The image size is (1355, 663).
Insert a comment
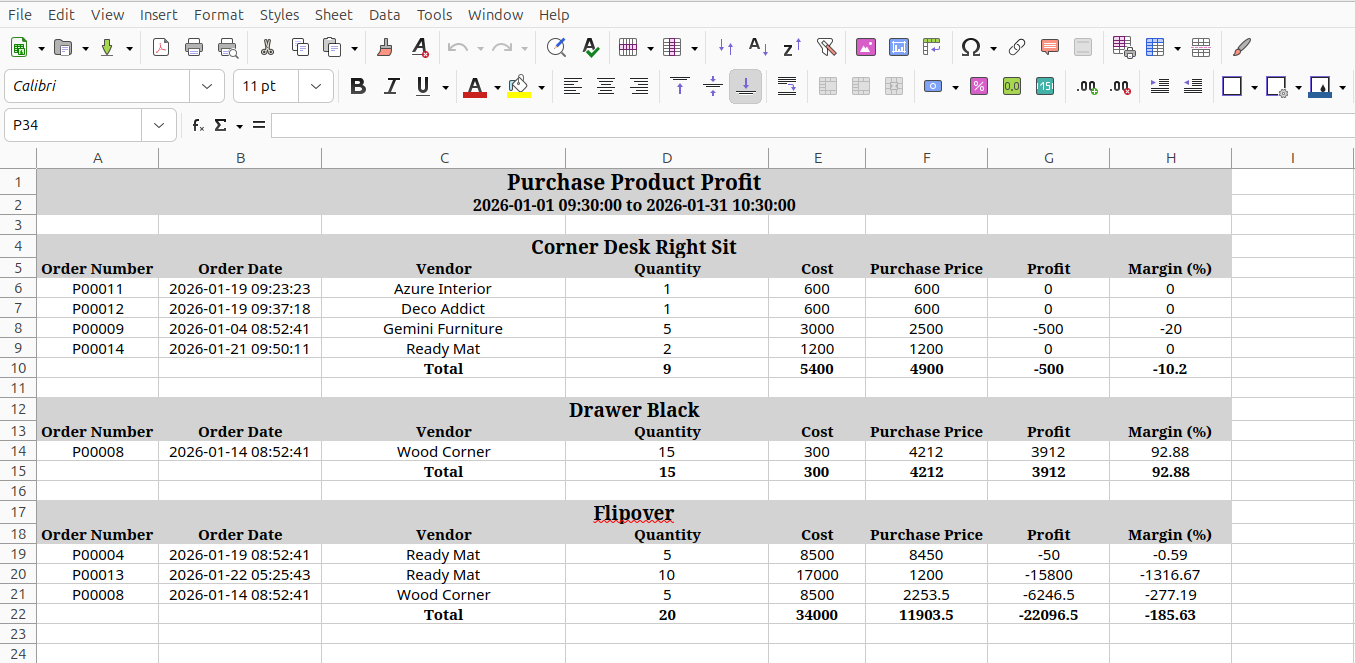(x=1050, y=47)
